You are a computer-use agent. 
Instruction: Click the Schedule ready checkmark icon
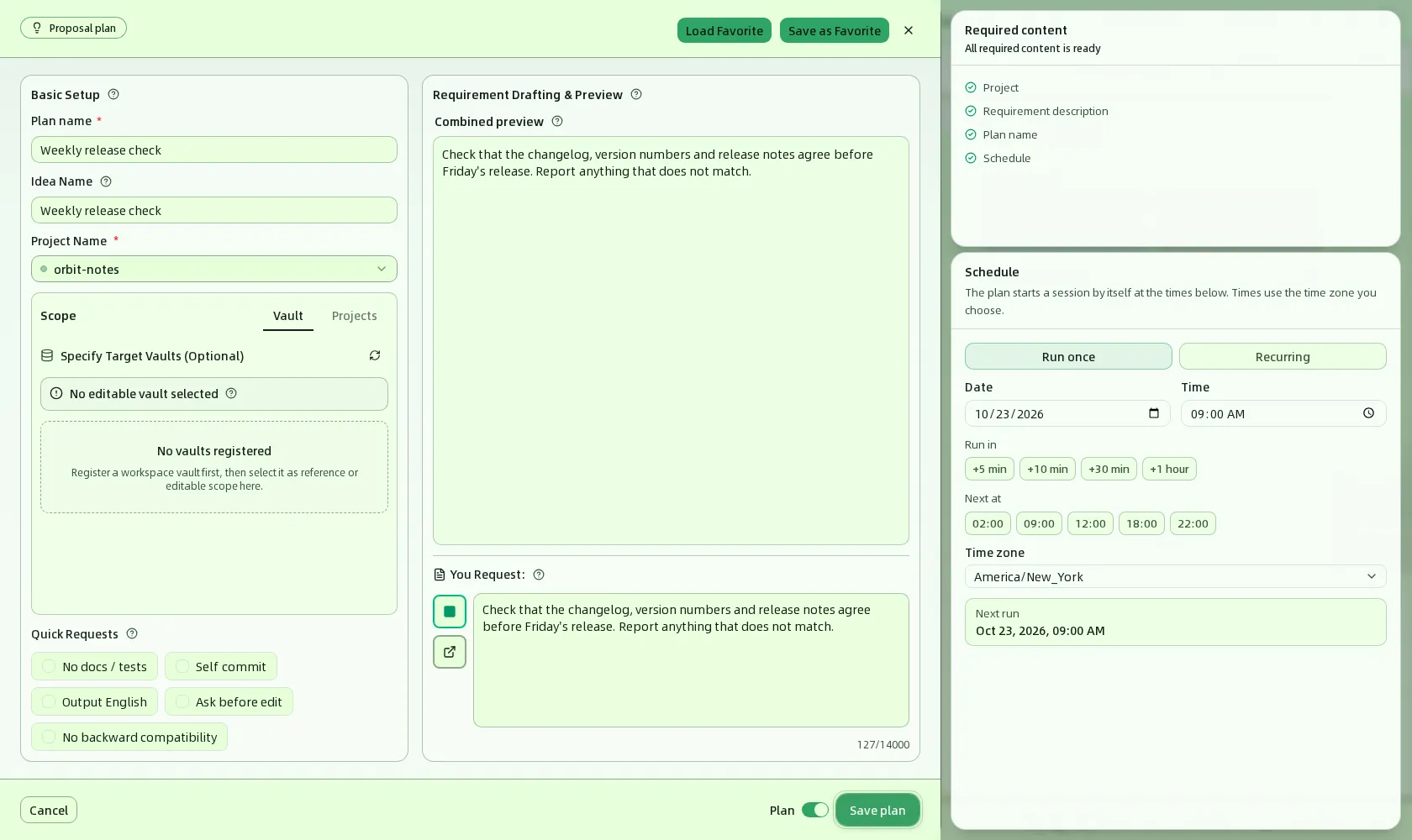coord(971,158)
